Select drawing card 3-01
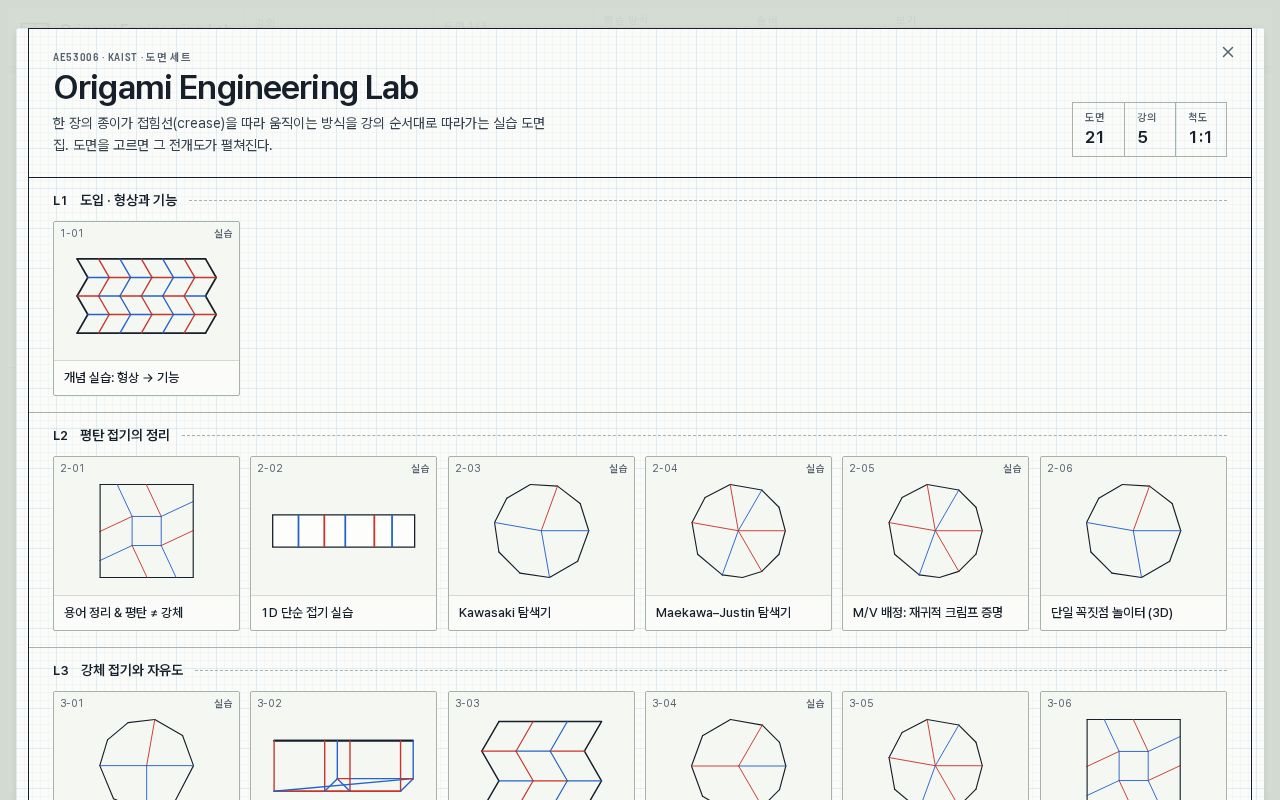The width and height of the screenshot is (1280, 800). [146, 745]
